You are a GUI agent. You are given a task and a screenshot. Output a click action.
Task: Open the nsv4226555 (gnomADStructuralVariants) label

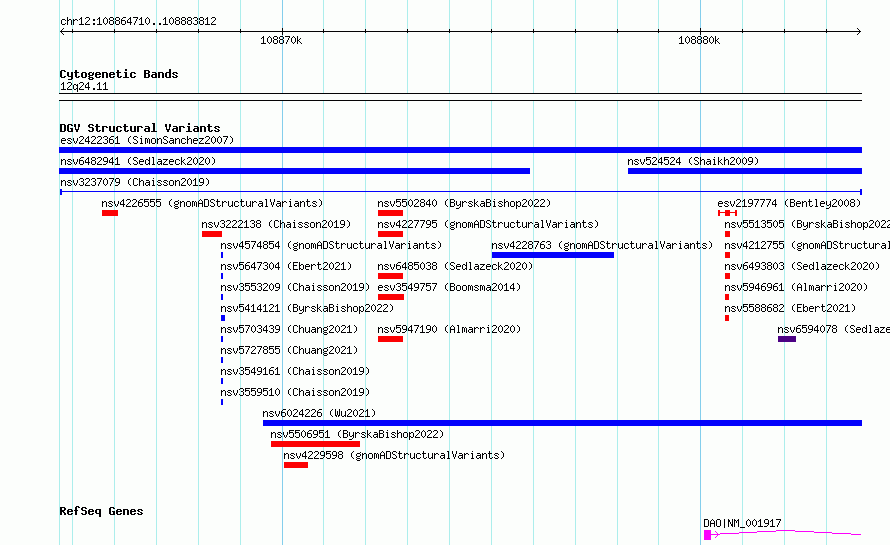click(212, 203)
